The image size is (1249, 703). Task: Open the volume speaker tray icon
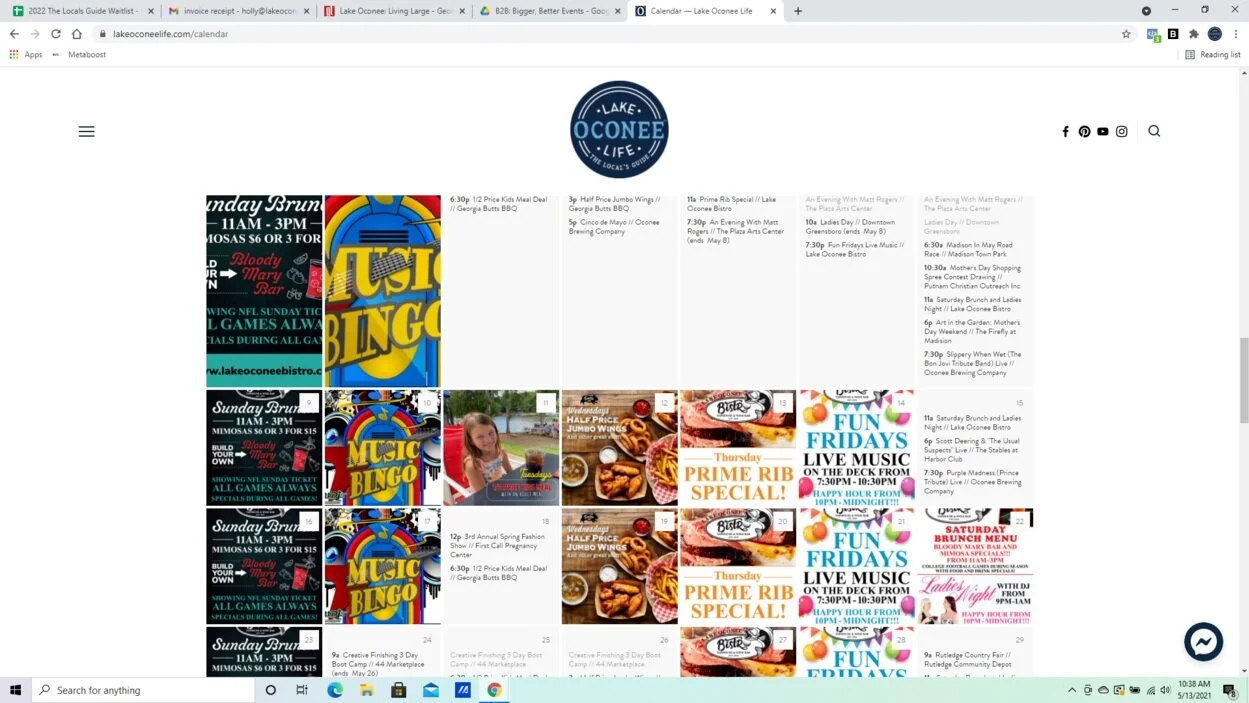[x=1166, y=690]
